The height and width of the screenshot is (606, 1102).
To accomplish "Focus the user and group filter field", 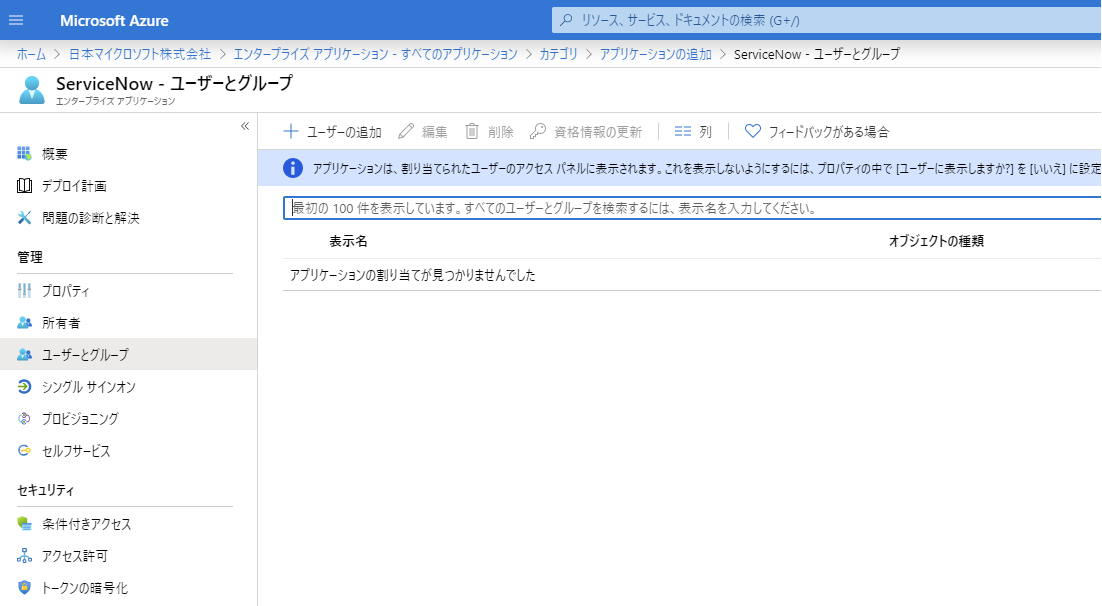I will 692,208.
